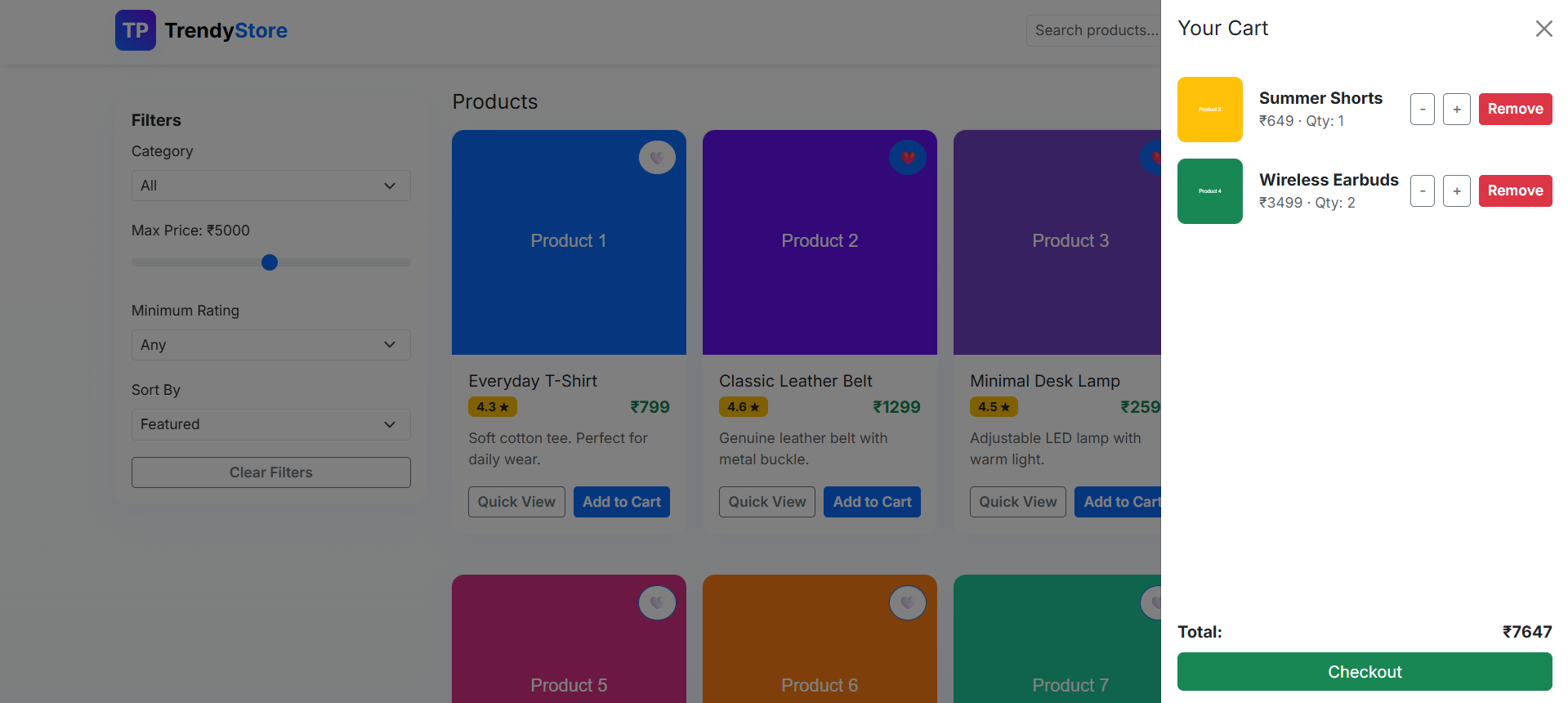
Task: Unfavorite the Classic Leather Belt heart
Action: [x=907, y=157]
